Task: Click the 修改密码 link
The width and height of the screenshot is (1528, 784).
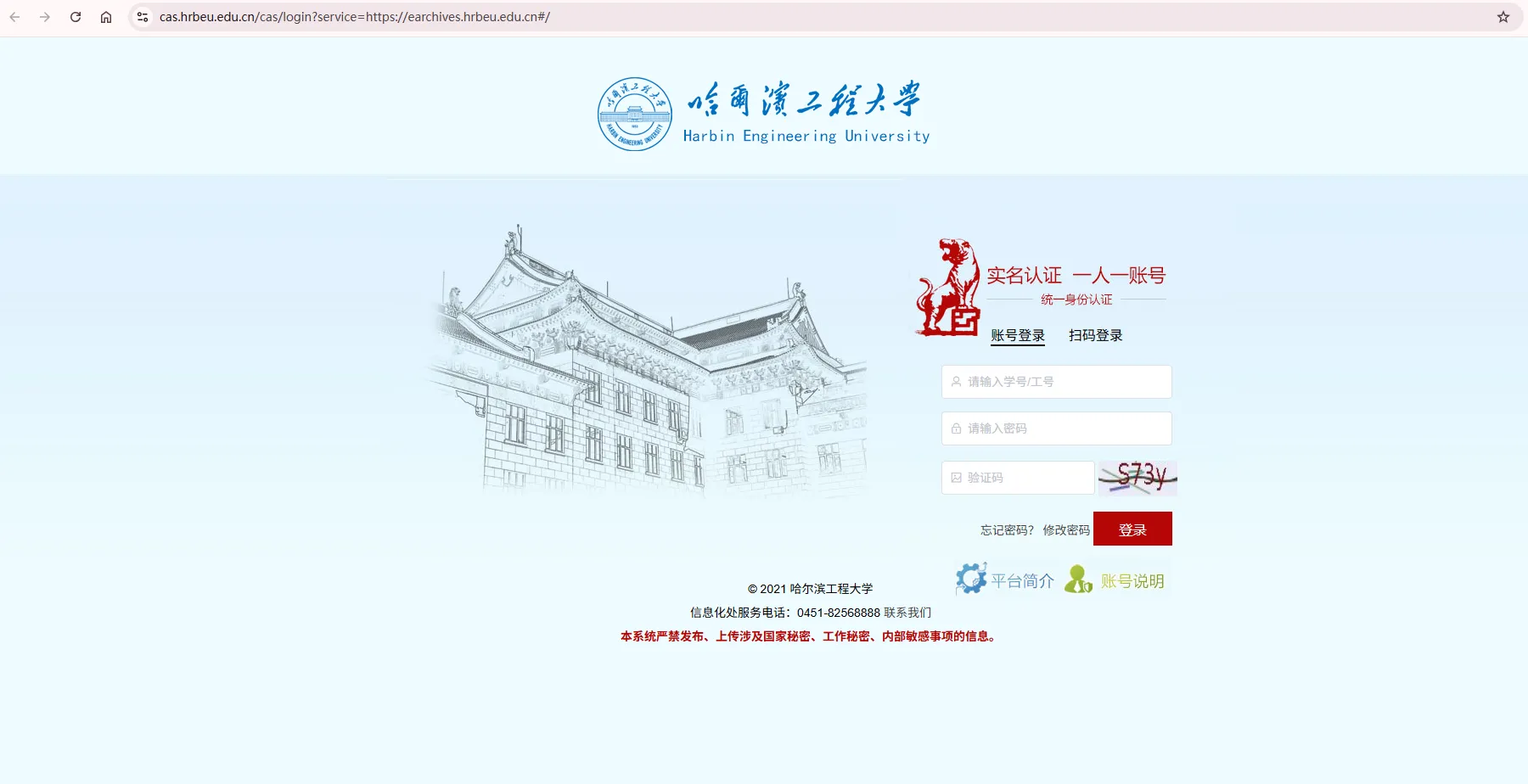Action: click(x=1065, y=530)
